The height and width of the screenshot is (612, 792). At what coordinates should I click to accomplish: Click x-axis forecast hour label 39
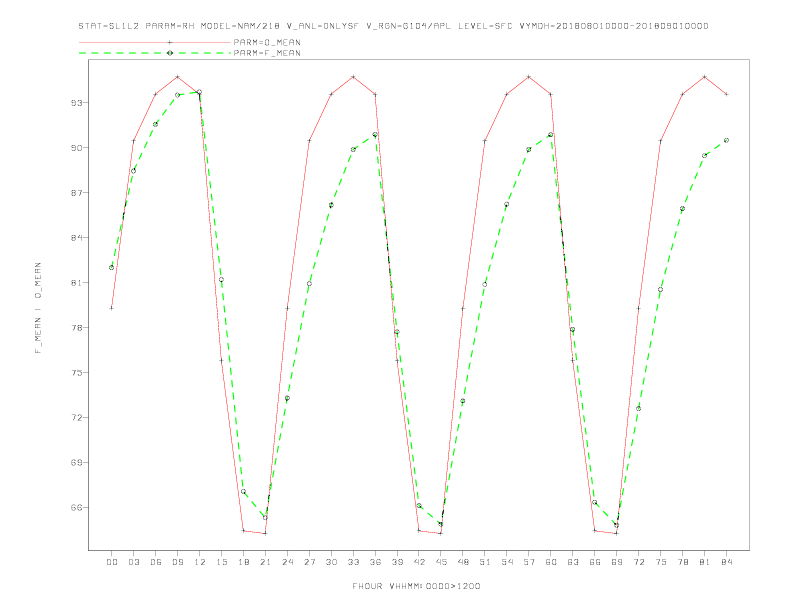[x=397, y=562]
